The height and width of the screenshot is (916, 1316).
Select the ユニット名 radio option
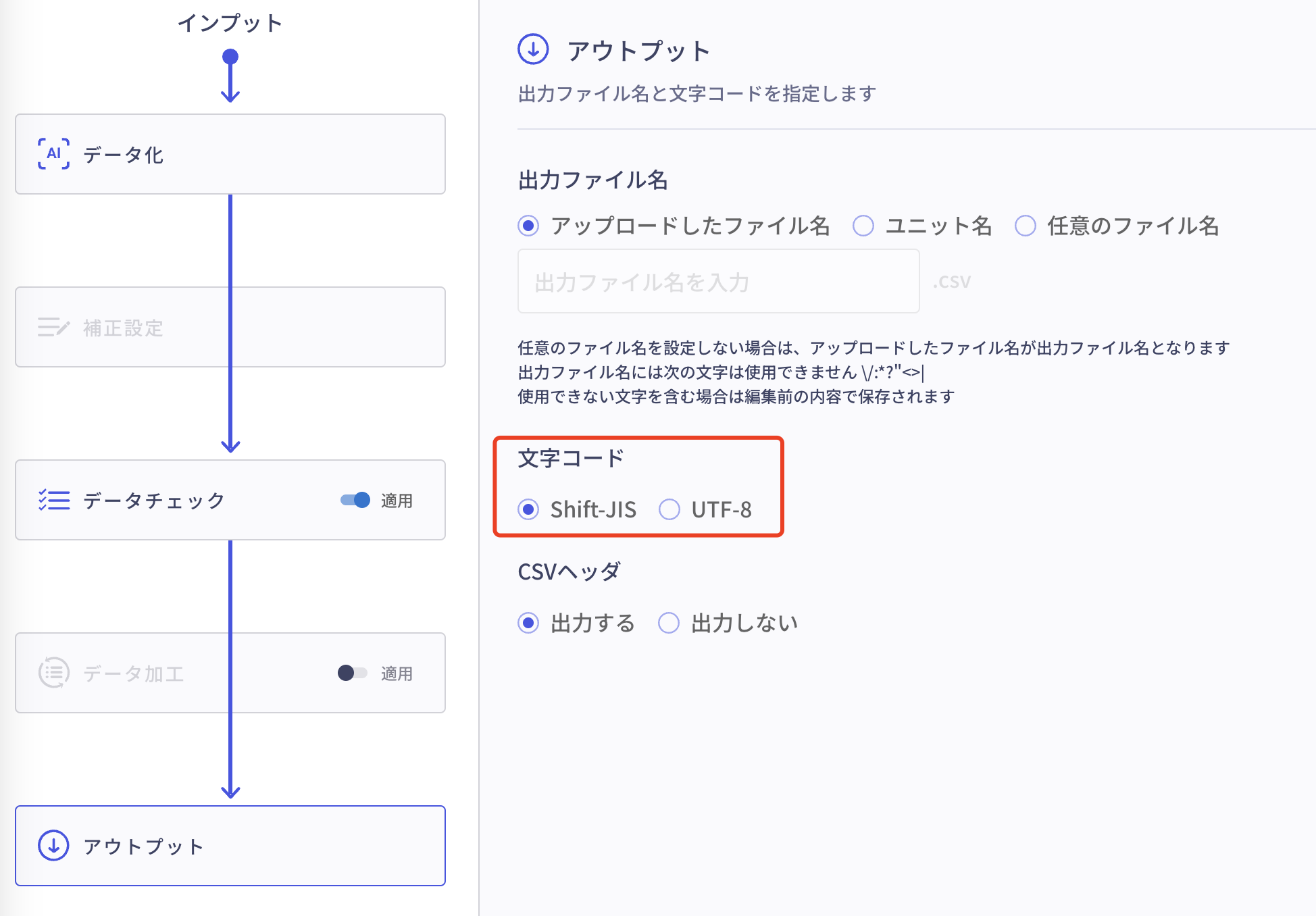click(863, 226)
